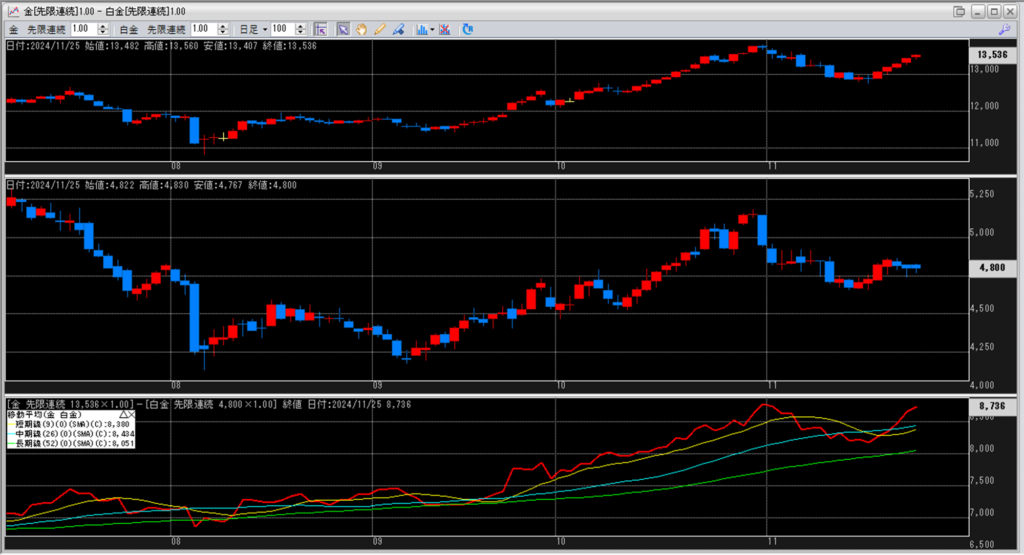Click the blue refresh reload icon
This screenshot has height=555, width=1024.
(467, 30)
